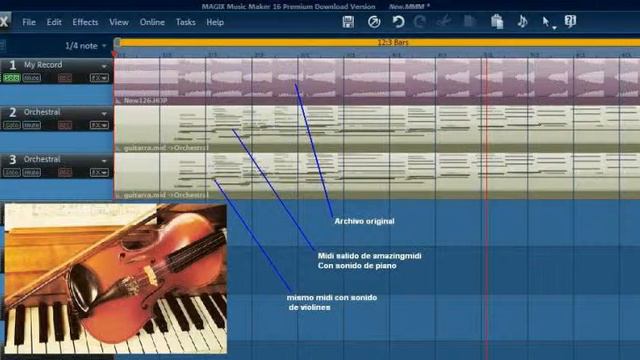Click track 3 Orchestral name label
640x360 pixels.
[42, 159]
